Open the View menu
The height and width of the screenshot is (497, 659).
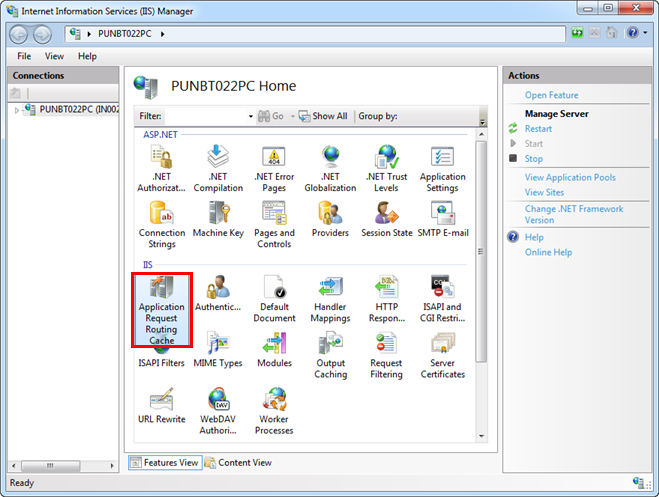pos(54,57)
